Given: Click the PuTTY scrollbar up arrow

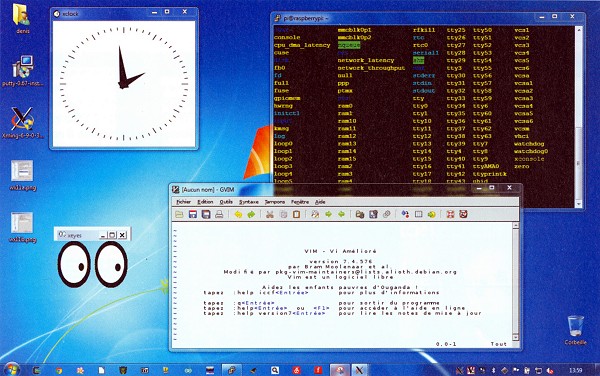Looking at the screenshot, I should (578, 29).
